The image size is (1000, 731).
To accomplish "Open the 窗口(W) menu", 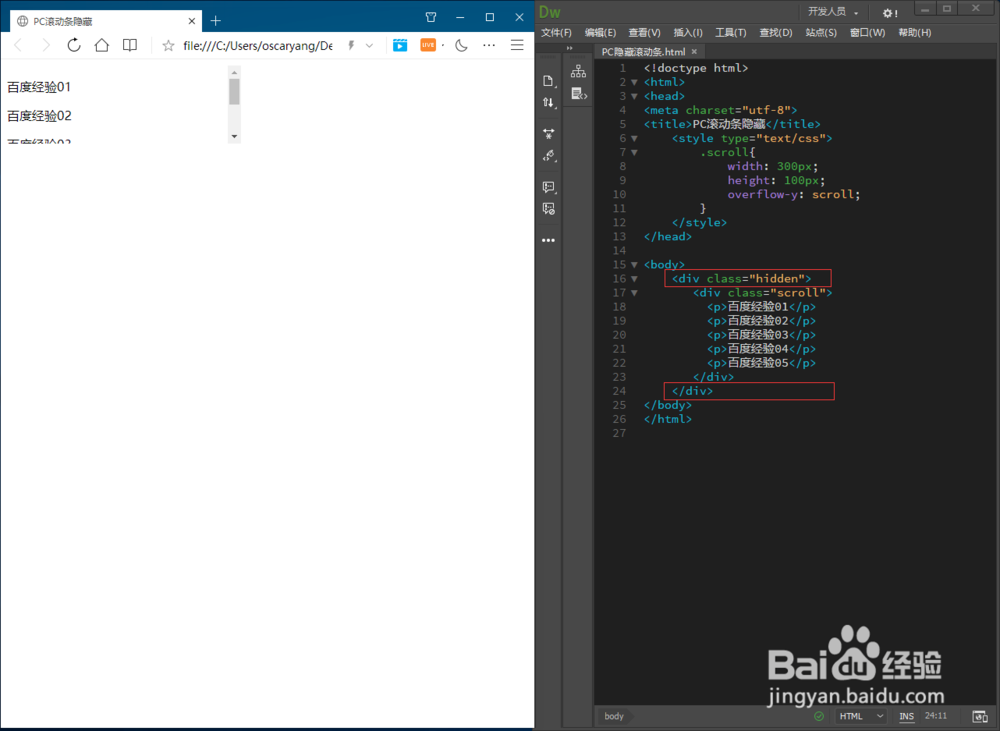I will (867, 33).
